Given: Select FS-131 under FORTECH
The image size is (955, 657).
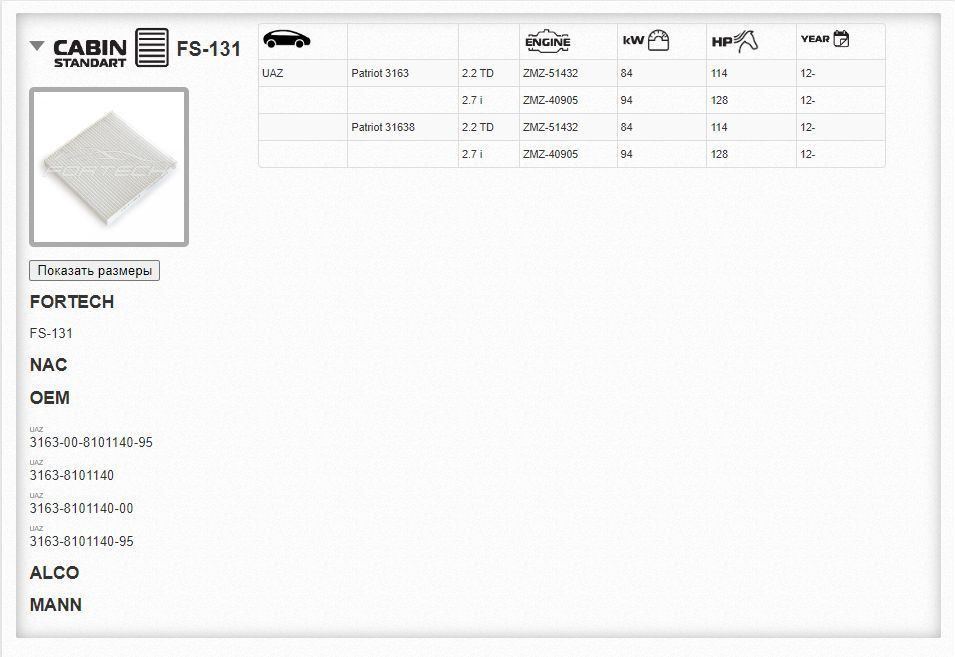Looking at the screenshot, I should [x=51, y=333].
